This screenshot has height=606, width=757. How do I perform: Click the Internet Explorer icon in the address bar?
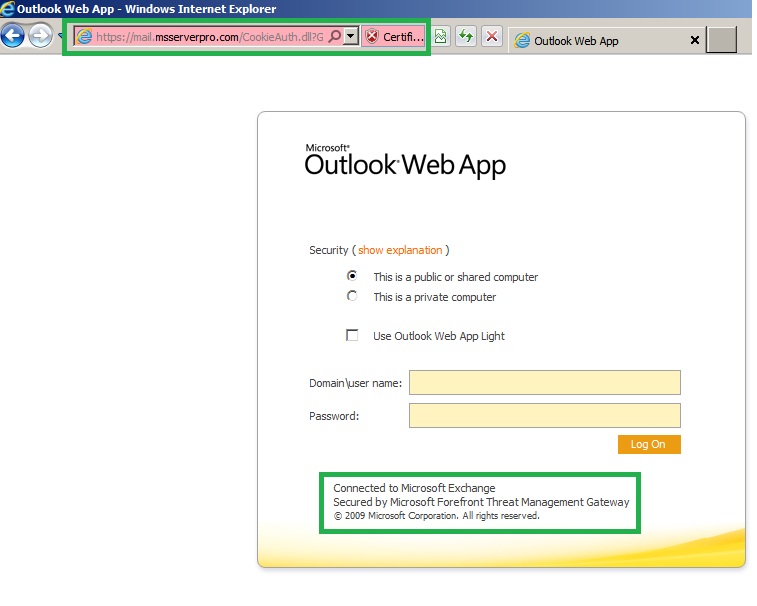pyautogui.click(x=84, y=37)
